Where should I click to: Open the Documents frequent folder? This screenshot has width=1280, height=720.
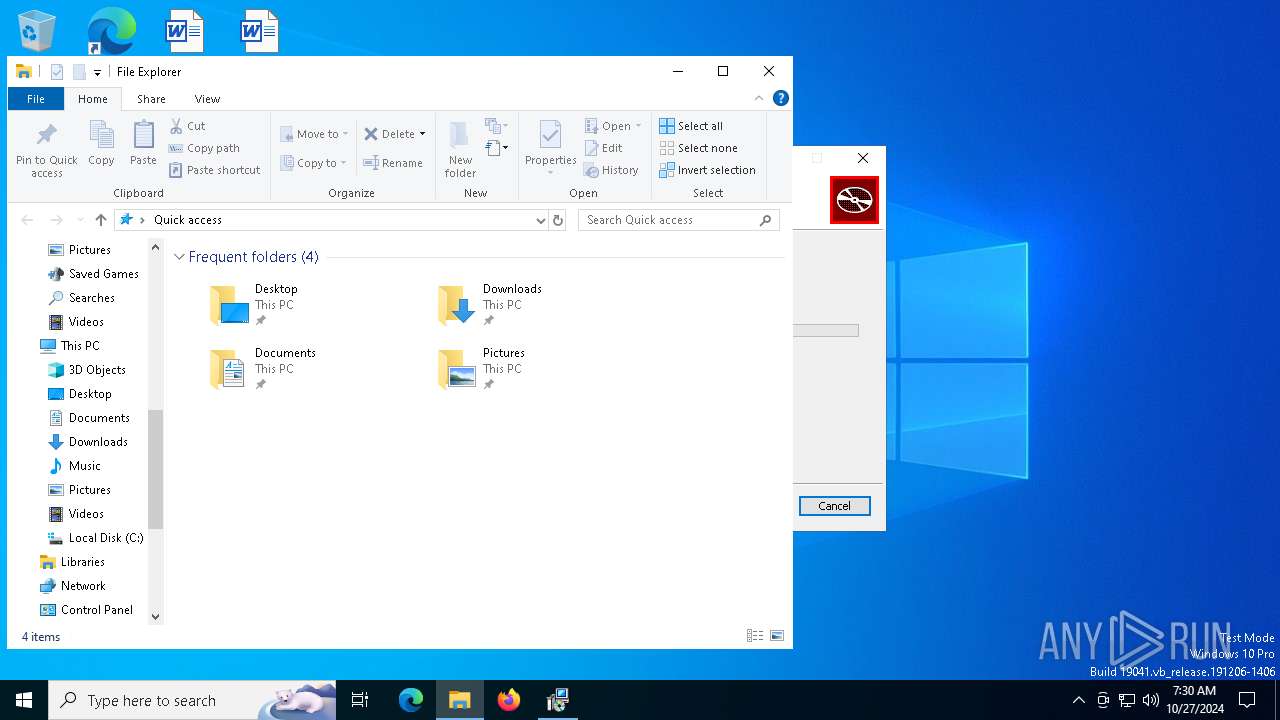[x=262, y=369]
